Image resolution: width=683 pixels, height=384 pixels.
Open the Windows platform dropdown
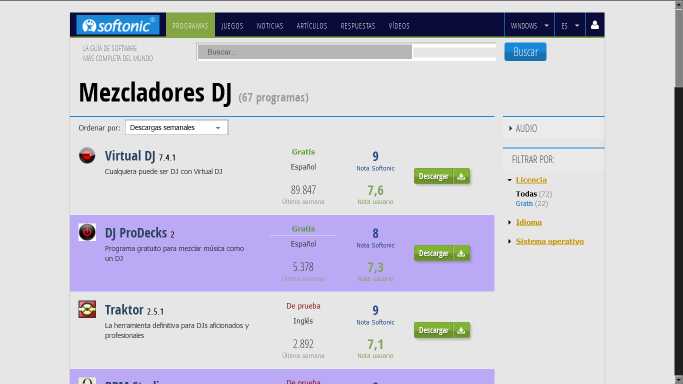tap(529, 26)
